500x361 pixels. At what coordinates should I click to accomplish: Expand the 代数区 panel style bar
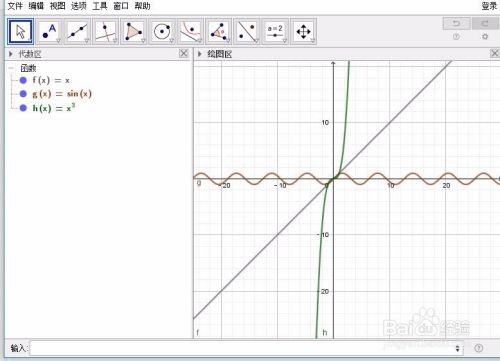pyautogui.click(x=11, y=54)
